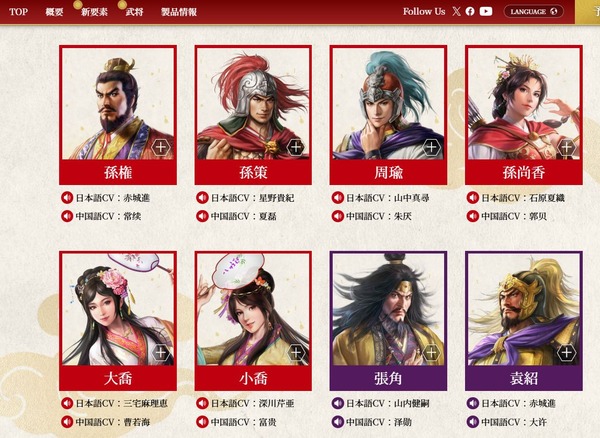Select the 小喬 name banner
The height and width of the screenshot is (438, 600).
click(253, 378)
